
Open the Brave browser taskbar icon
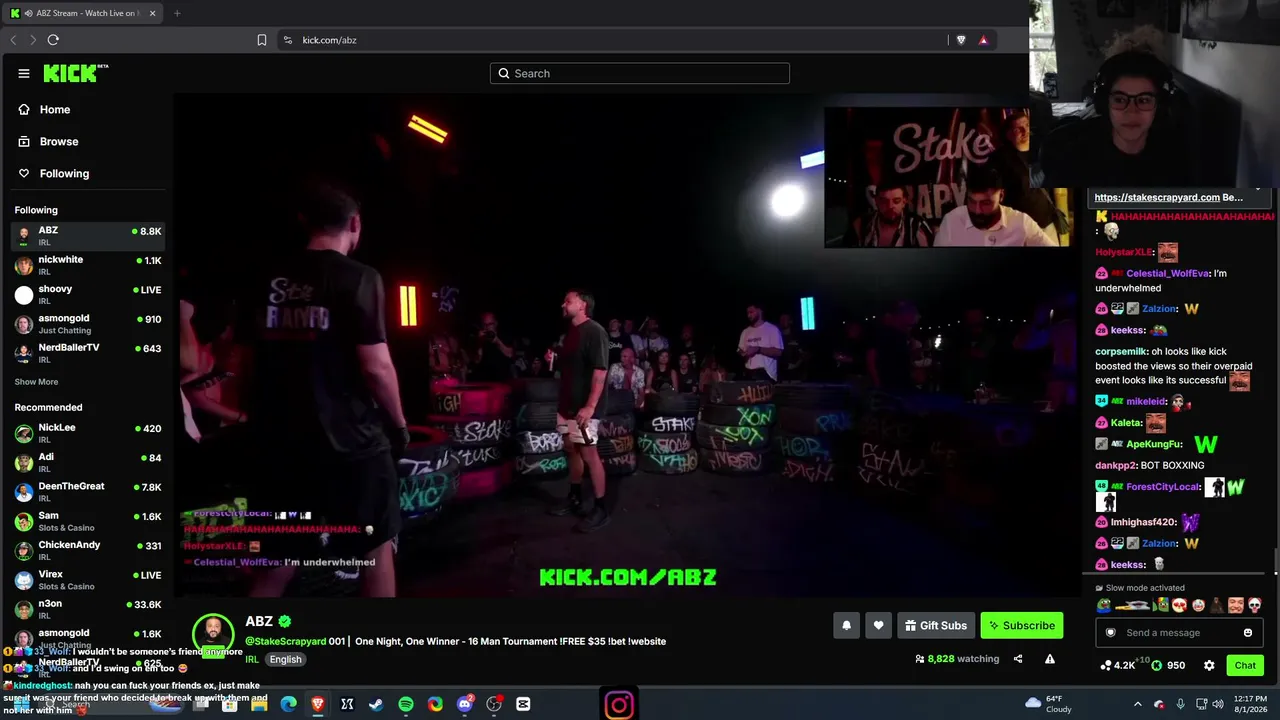pos(318,704)
